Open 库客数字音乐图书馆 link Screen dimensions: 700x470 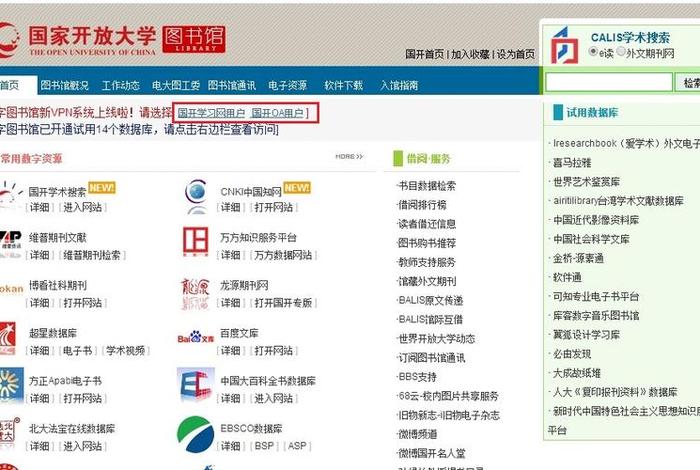[596, 316]
